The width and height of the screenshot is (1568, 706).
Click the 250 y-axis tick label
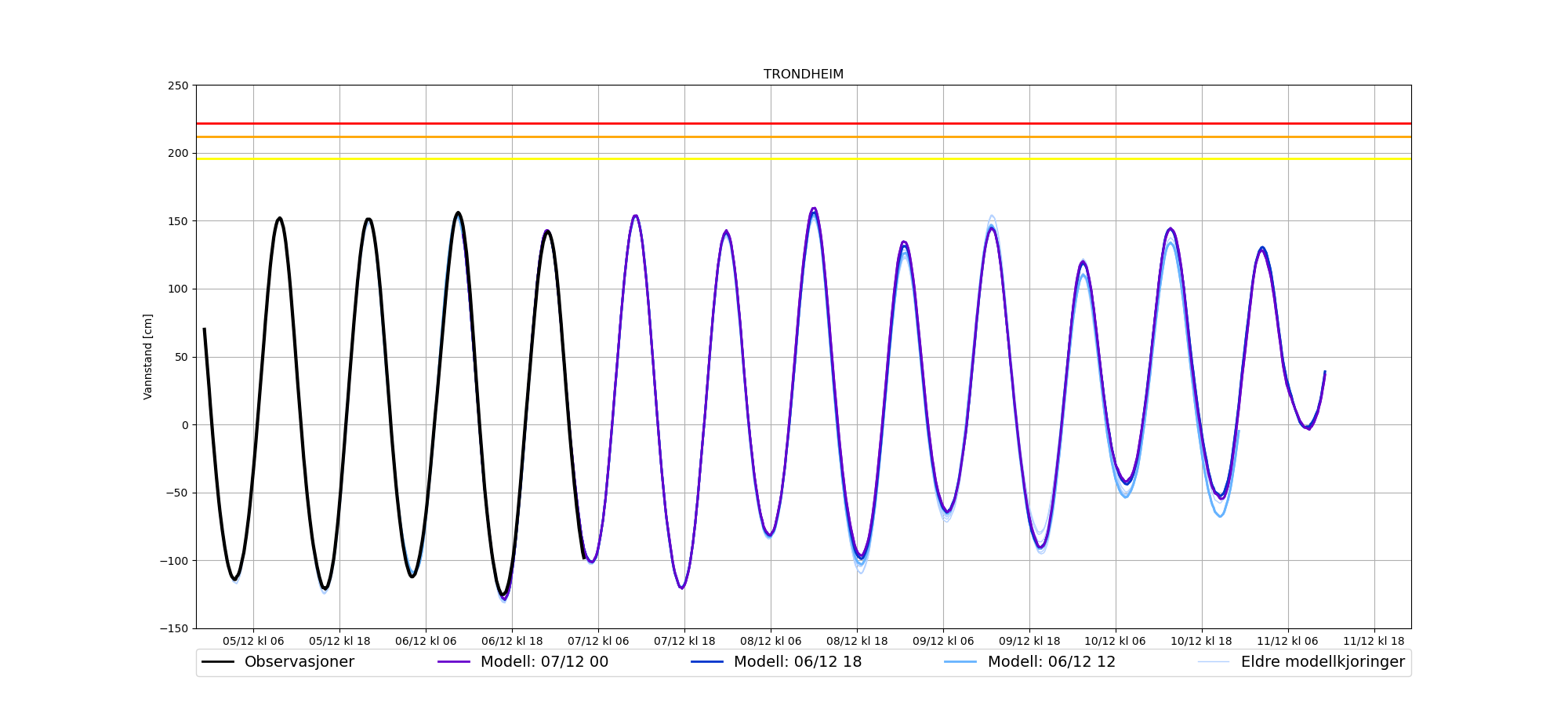click(178, 86)
